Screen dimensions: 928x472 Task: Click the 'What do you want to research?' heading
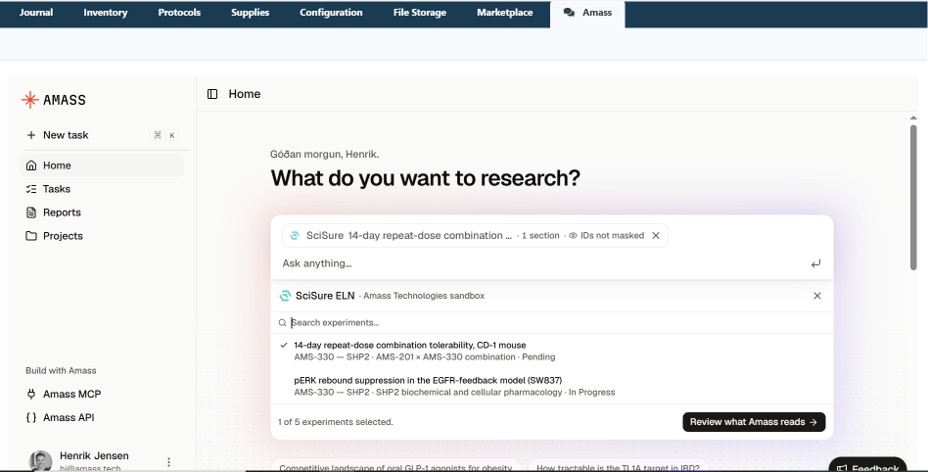coord(425,178)
